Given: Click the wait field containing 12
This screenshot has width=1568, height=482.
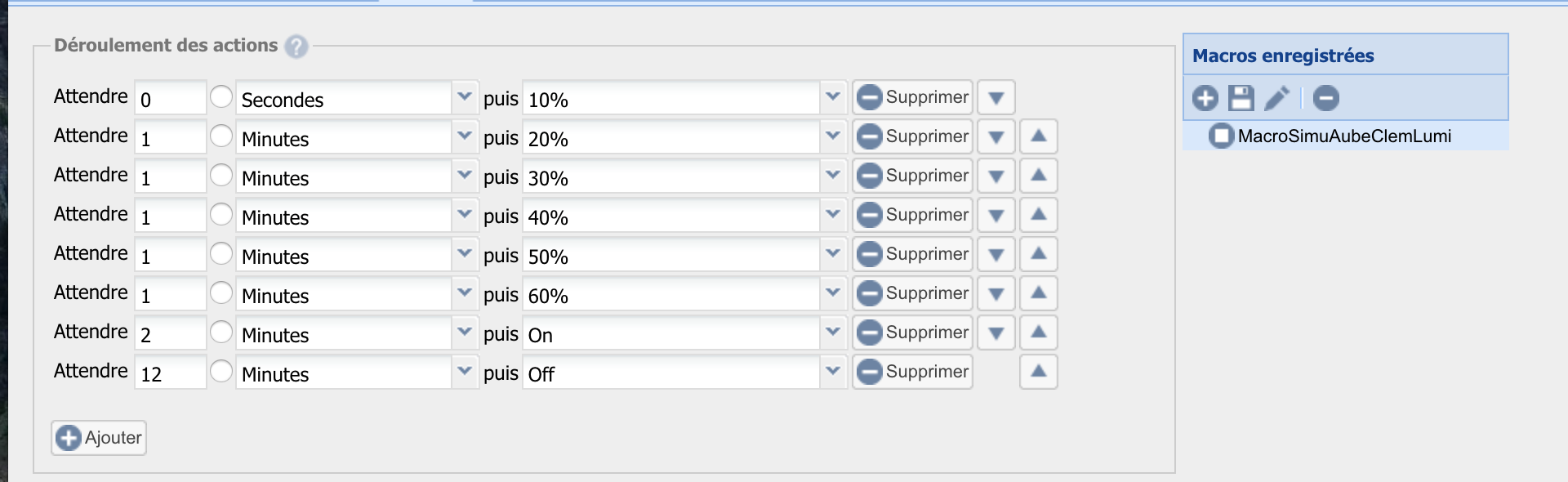Looking at the screenshot, I should point(170,373).
